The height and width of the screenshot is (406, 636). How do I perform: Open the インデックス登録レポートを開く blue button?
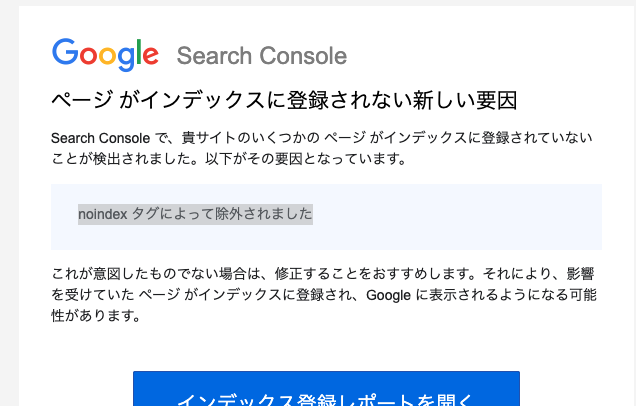tap(326, 389)
